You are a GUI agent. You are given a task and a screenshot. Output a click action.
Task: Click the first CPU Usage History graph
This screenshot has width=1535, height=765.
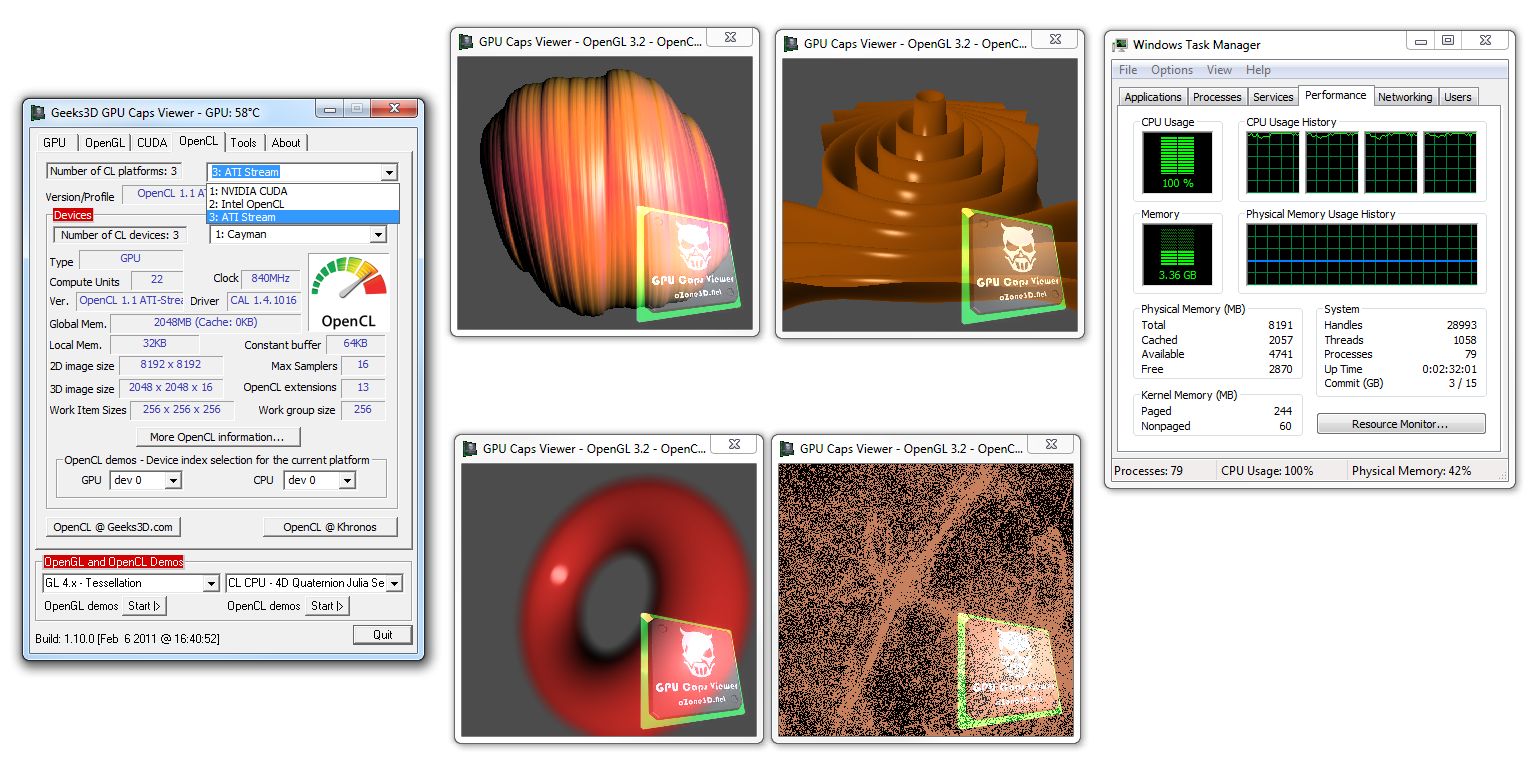(1273, 162)
